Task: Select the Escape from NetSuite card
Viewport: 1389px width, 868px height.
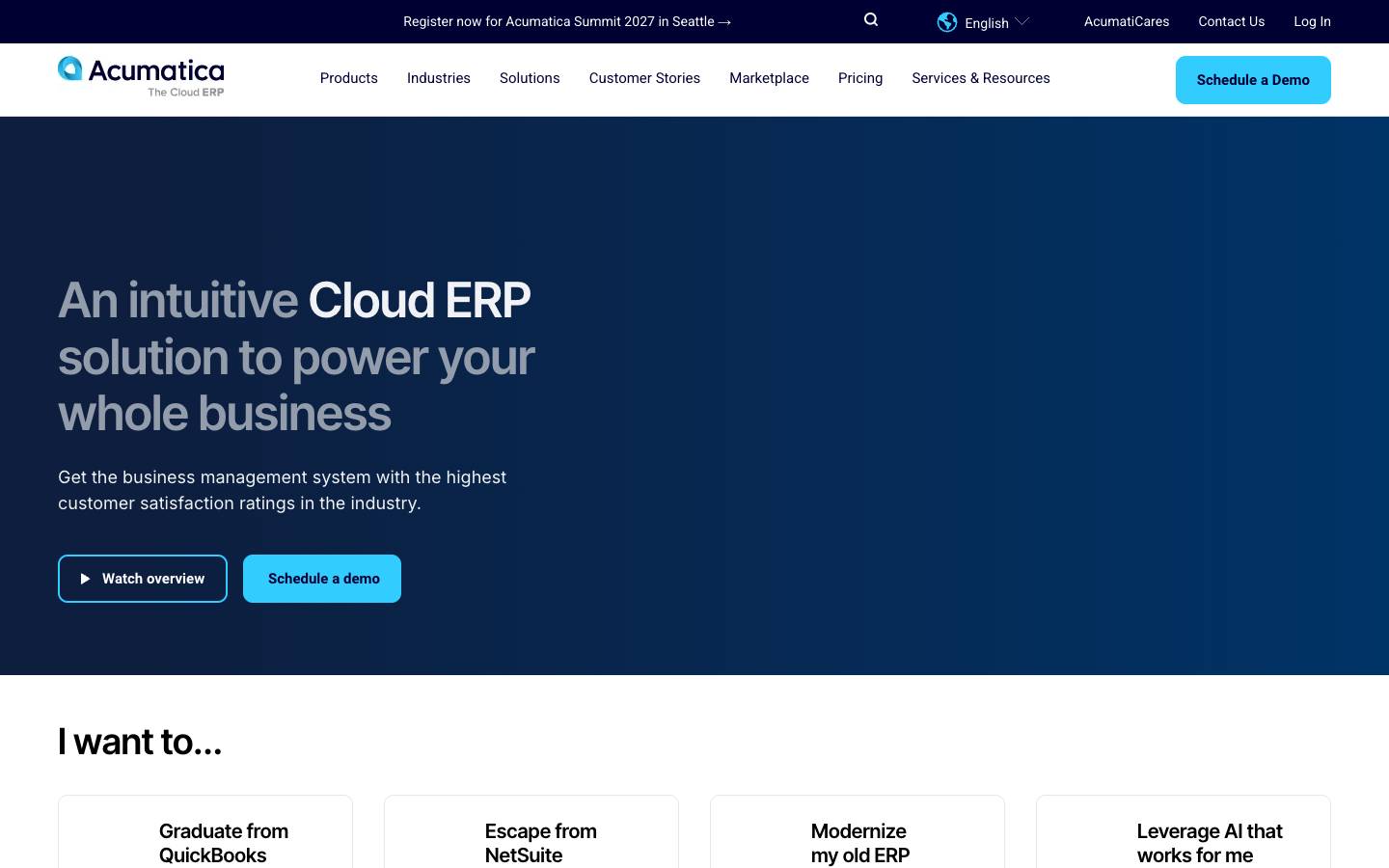Action: pyautogui.click(x=531, y=832)
